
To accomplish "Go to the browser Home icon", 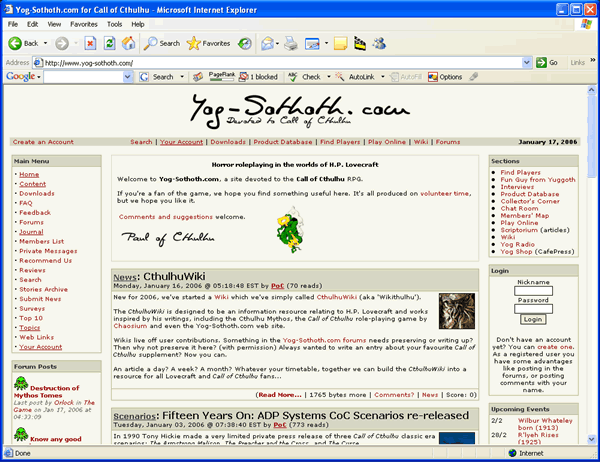I will tap(129, 43).
